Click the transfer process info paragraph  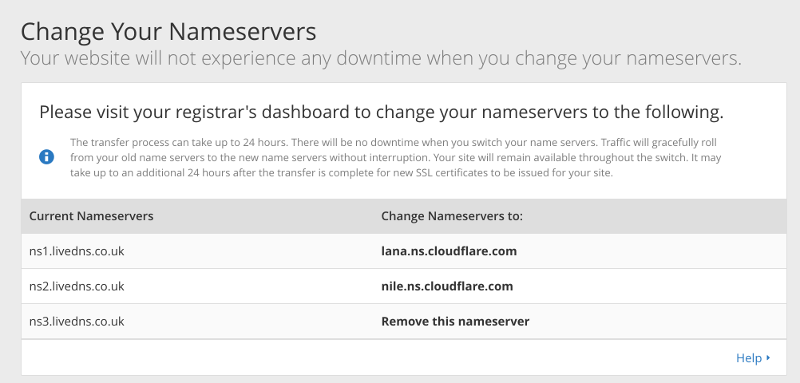395,157
